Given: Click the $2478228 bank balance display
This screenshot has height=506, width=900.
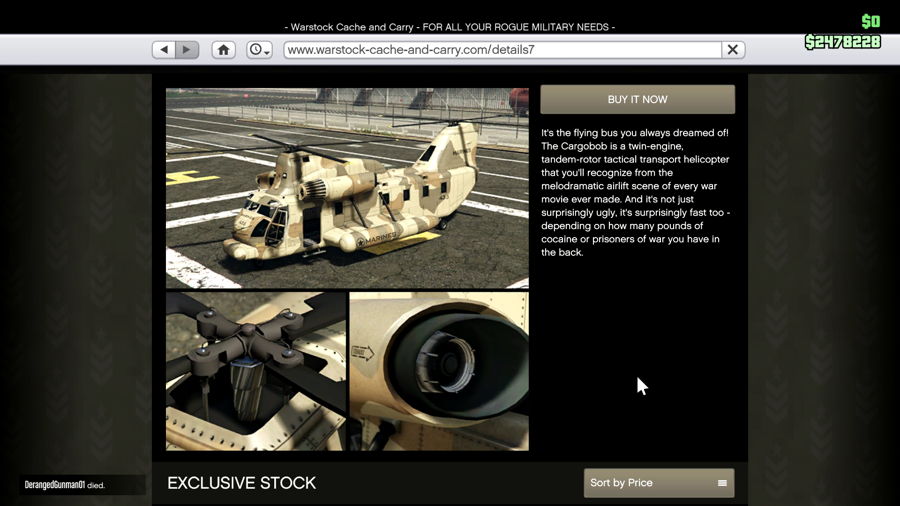Looking at the screenshot, I should coord(843,42).
